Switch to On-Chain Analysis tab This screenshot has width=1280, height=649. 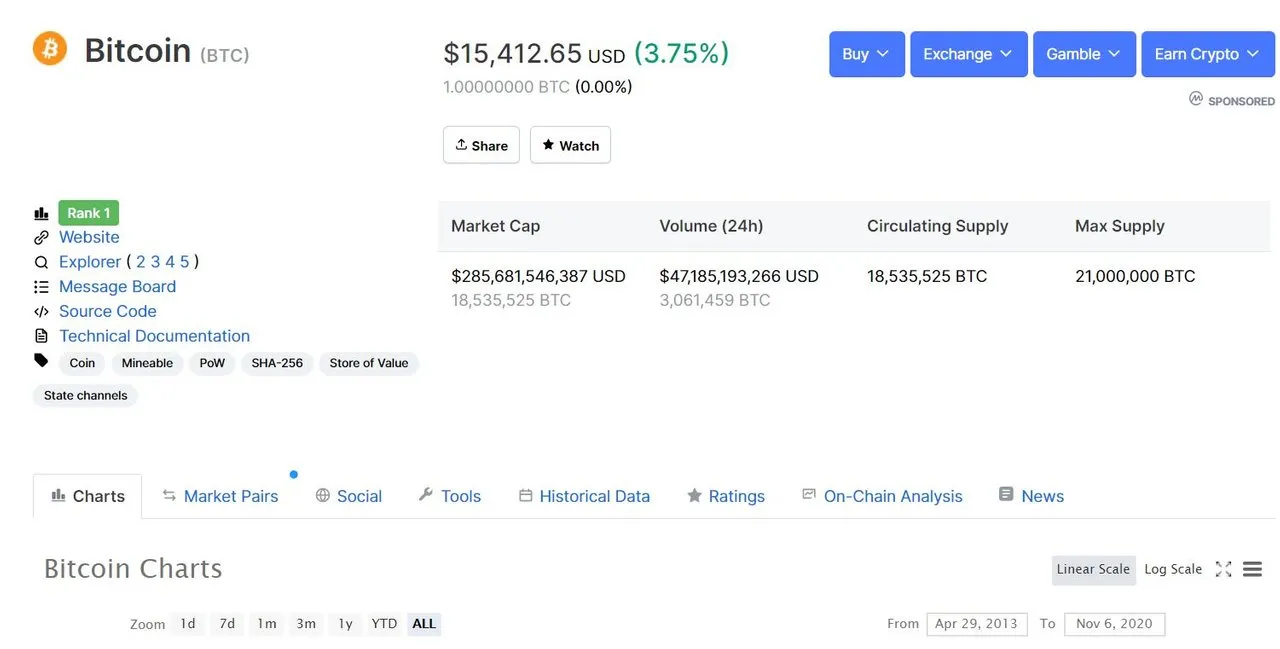[x=882, y=496]
